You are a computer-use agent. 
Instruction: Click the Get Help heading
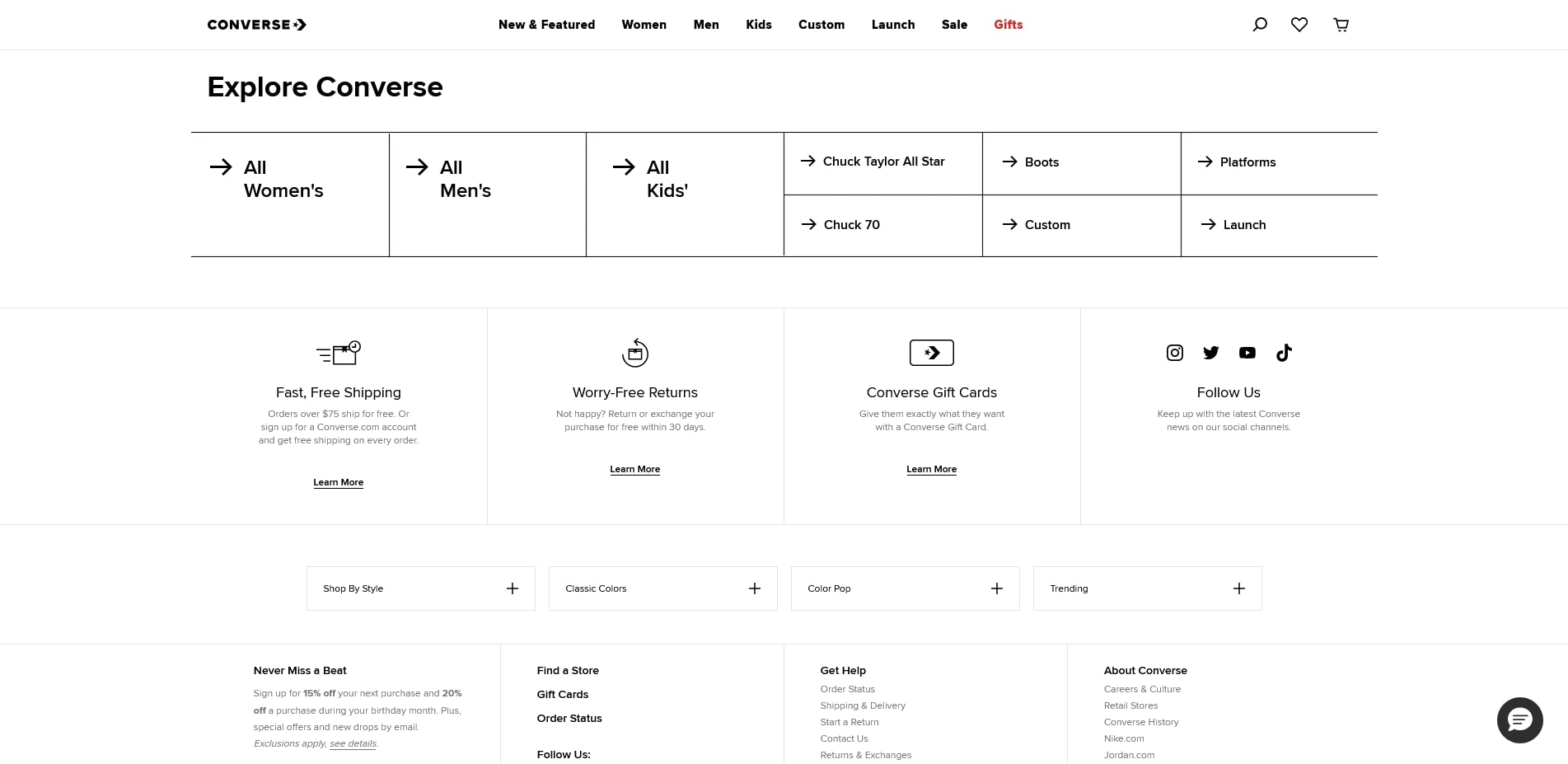pos(843,671)
